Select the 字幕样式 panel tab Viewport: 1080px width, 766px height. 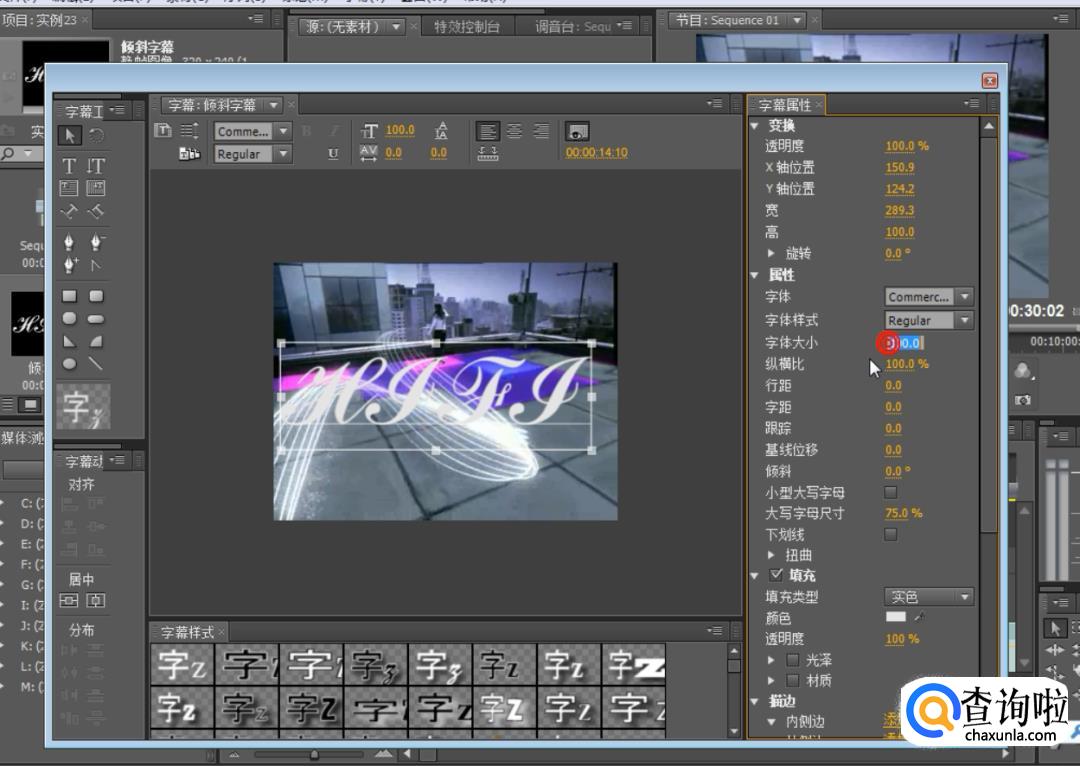click(x=188, y=632)
